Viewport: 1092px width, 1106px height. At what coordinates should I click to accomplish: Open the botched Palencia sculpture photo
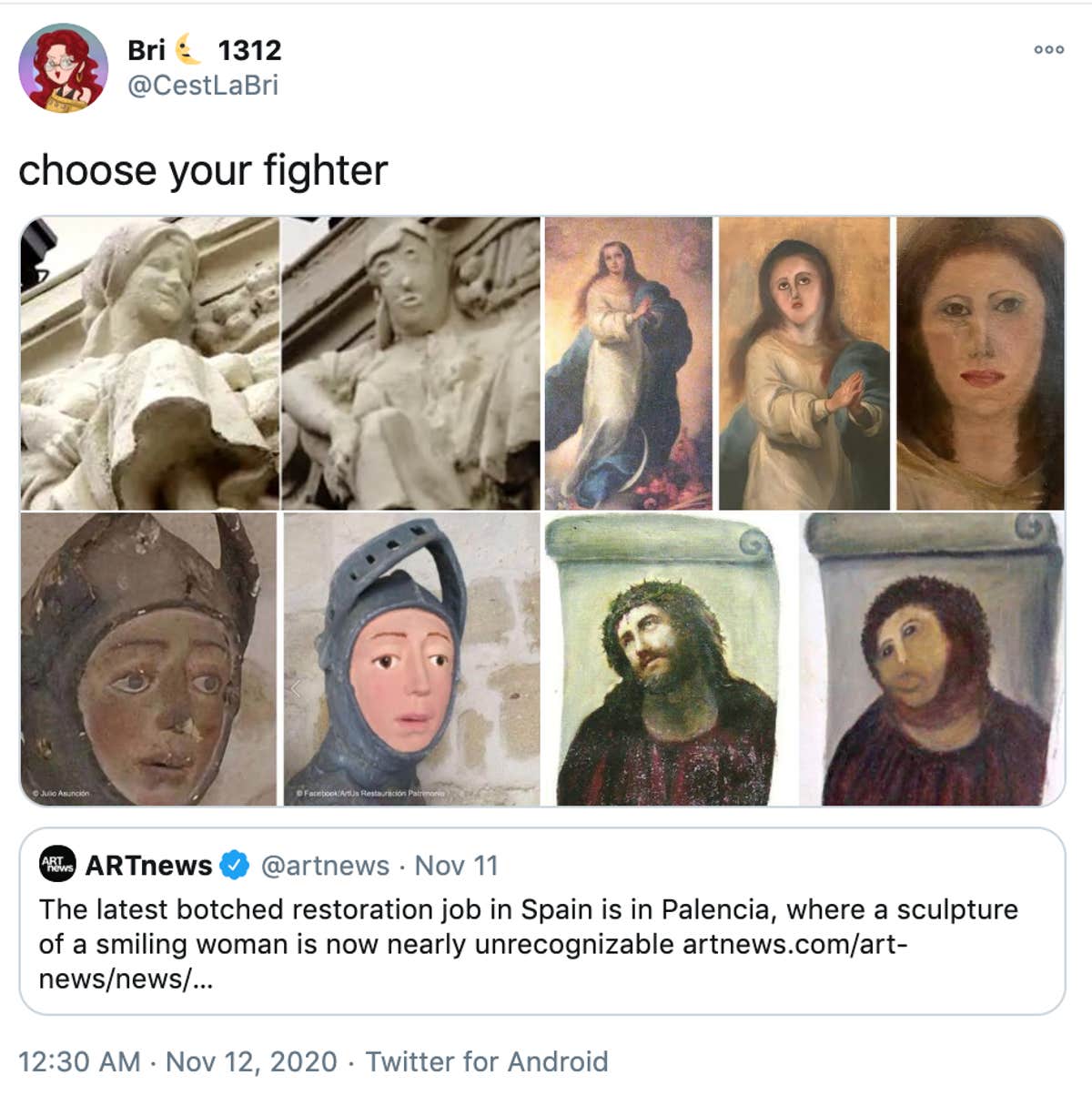pyautogui.click(x=410, y=363)
